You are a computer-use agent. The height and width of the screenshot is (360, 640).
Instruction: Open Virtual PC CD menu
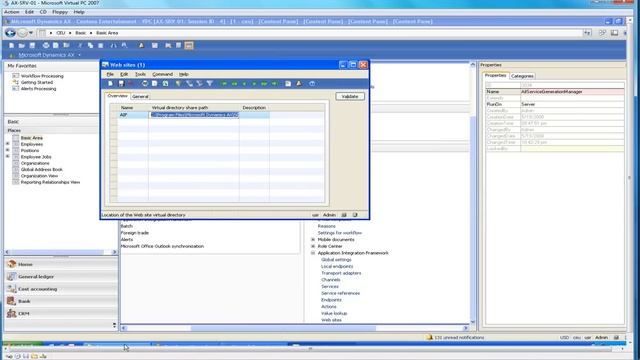[x=43, y=12]
